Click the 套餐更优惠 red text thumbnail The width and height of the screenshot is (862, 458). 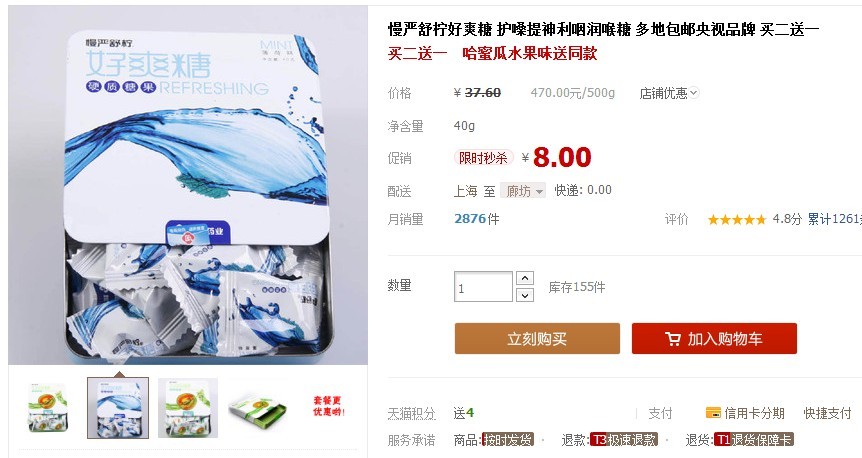coord(329,407)
